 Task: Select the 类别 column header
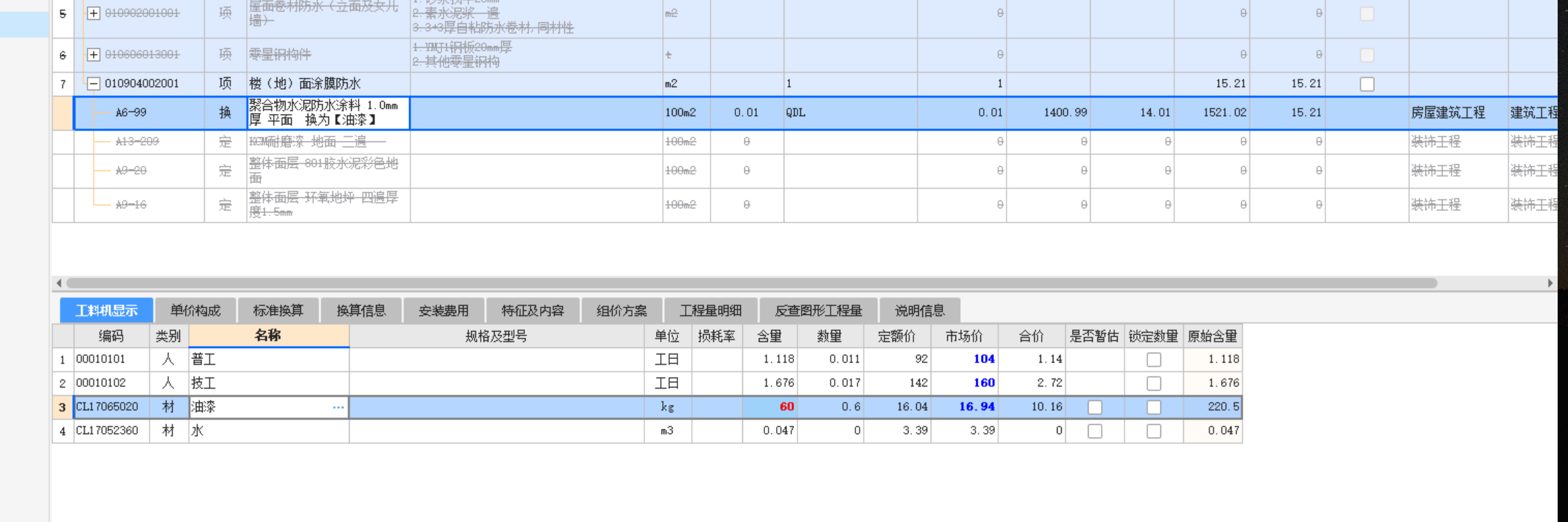click(169, 336)
